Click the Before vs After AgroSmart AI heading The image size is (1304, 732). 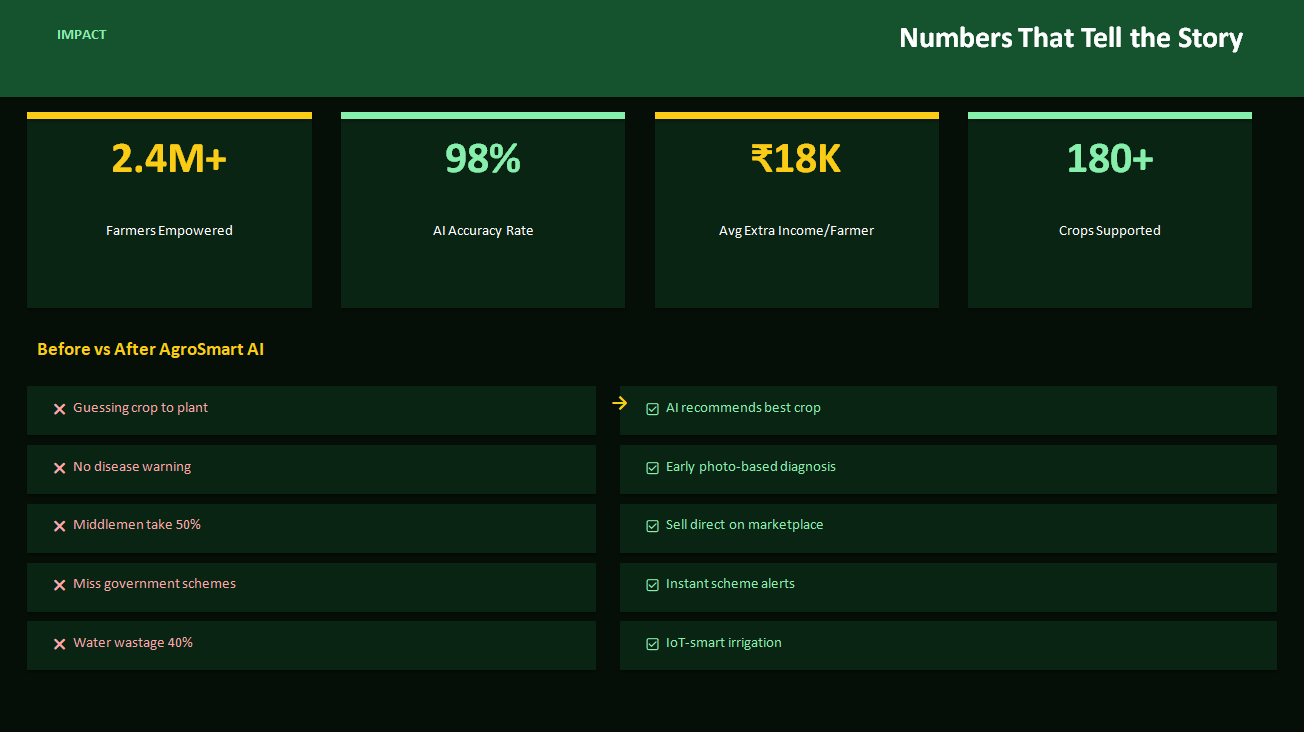point(151,350)
